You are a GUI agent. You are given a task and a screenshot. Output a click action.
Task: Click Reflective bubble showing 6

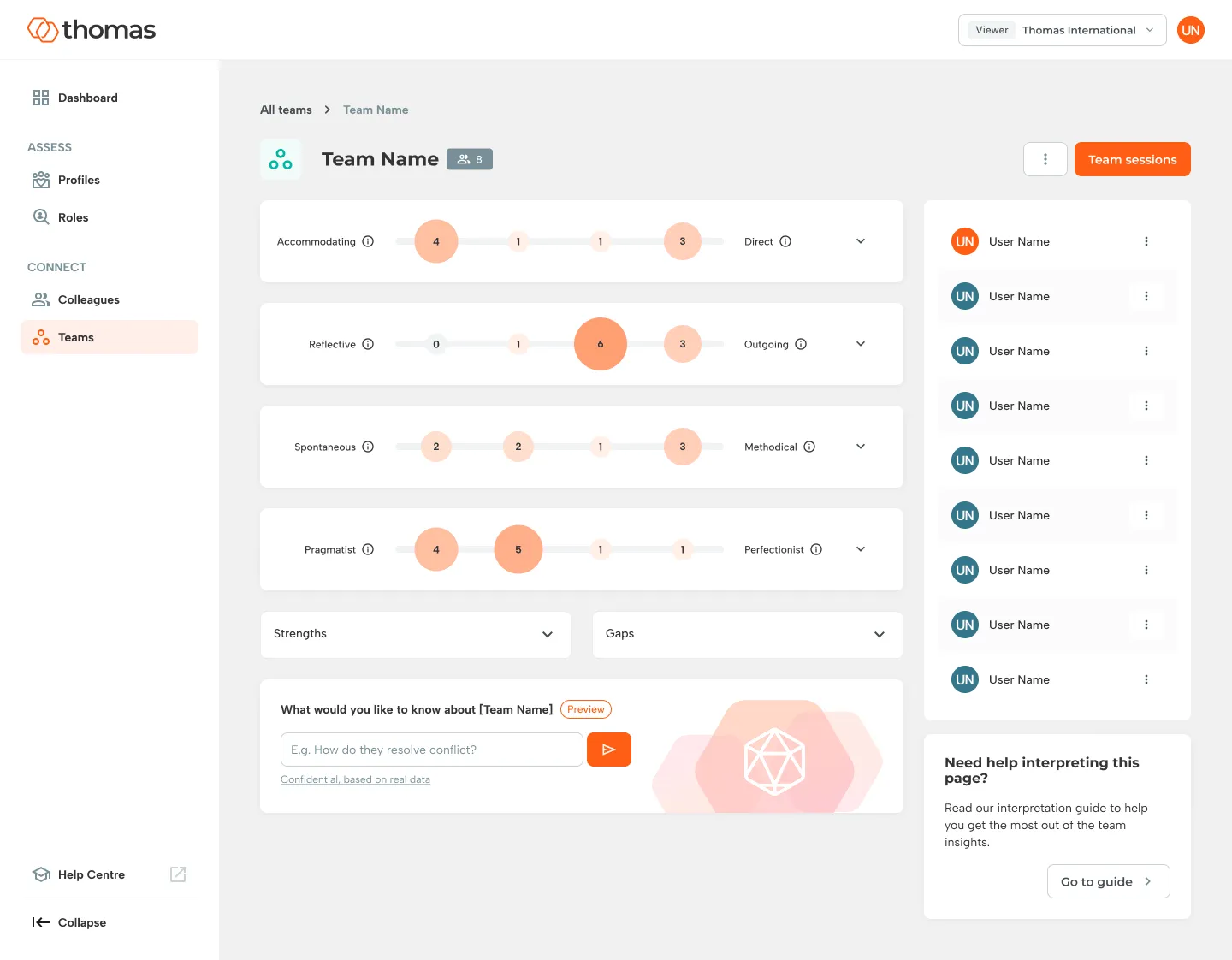601,344
